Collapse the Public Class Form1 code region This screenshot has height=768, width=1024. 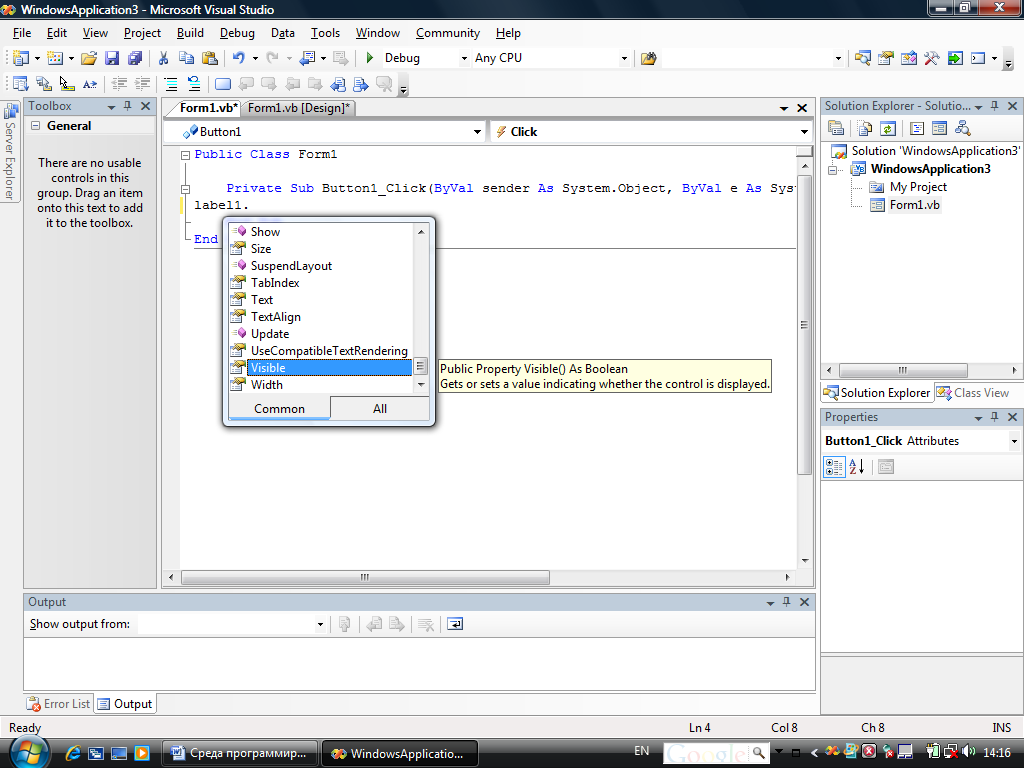[x=185, y=155]
